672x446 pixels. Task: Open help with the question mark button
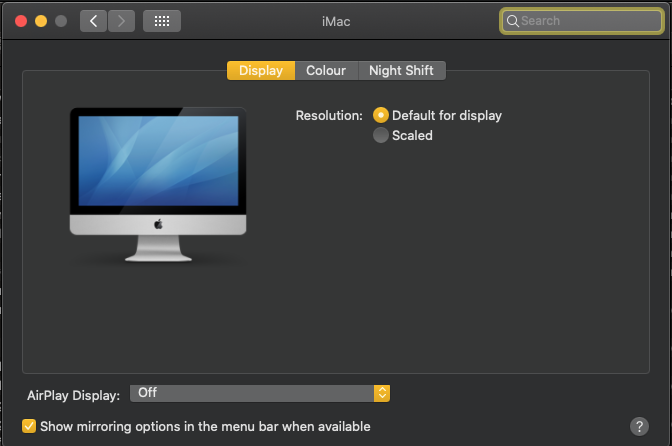pyautogui.click(x=639, y=426)
